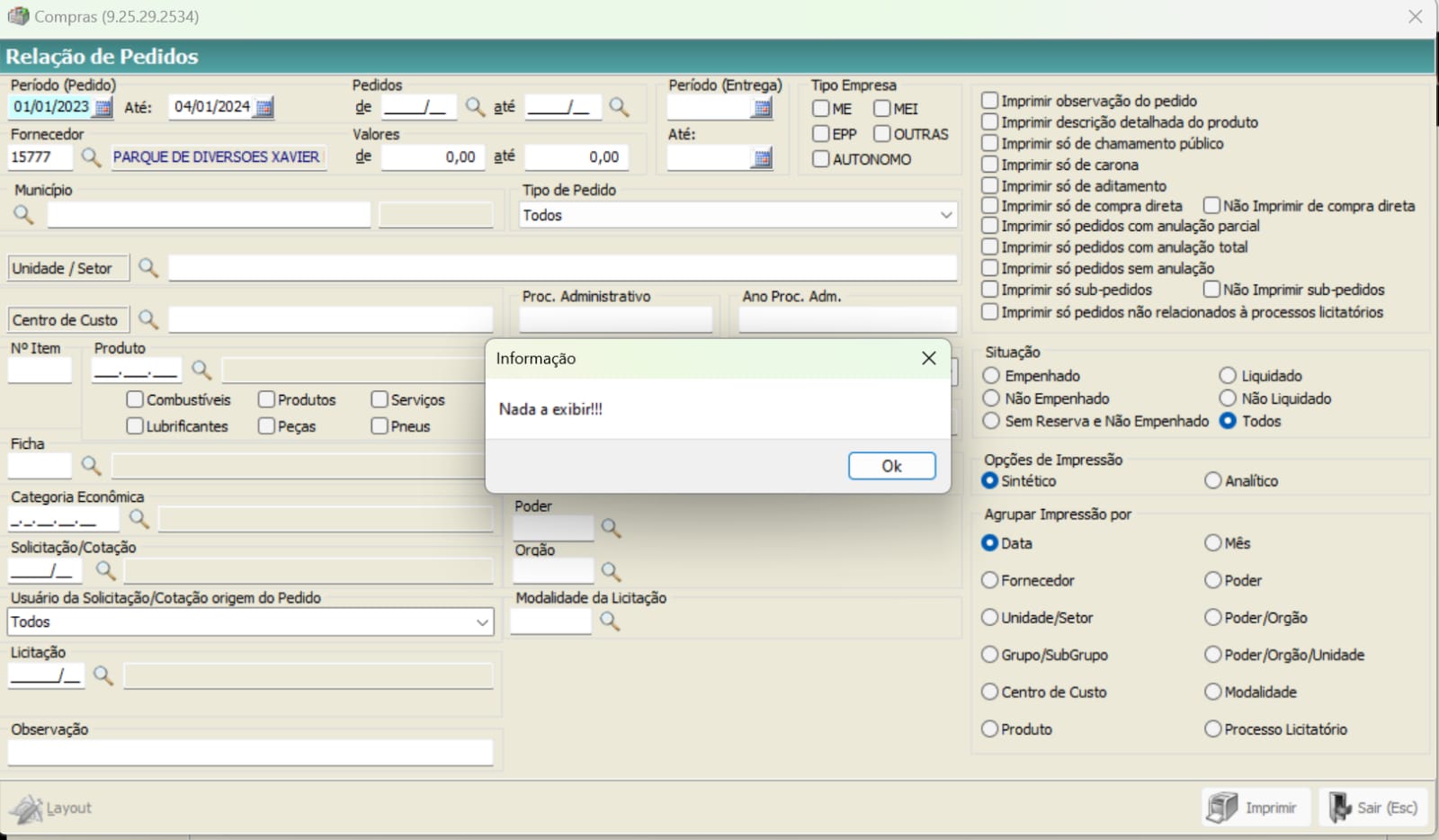Open calendar picker for Período (Entrega)

762,109
